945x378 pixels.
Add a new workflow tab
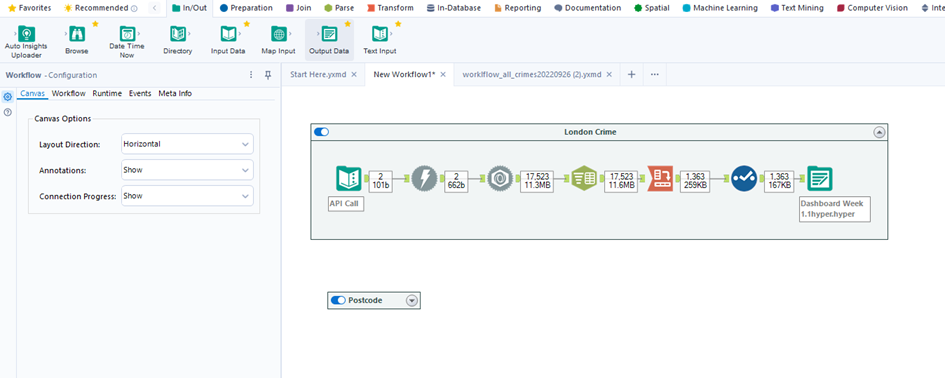pyautogui.click(x=631, y=74)
